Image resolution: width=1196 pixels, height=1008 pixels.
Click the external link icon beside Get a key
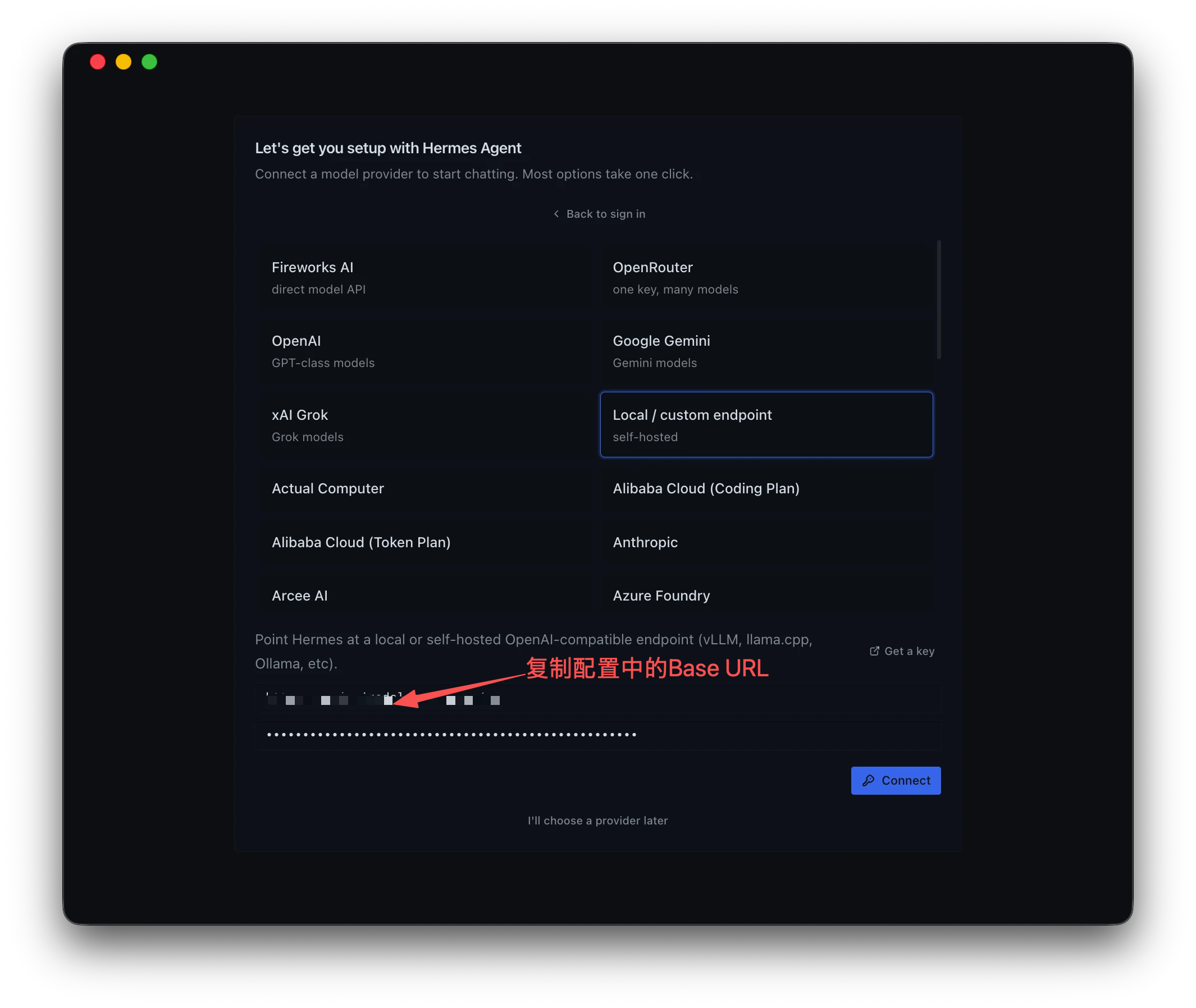pyautogui.click(x=875, y=652)
